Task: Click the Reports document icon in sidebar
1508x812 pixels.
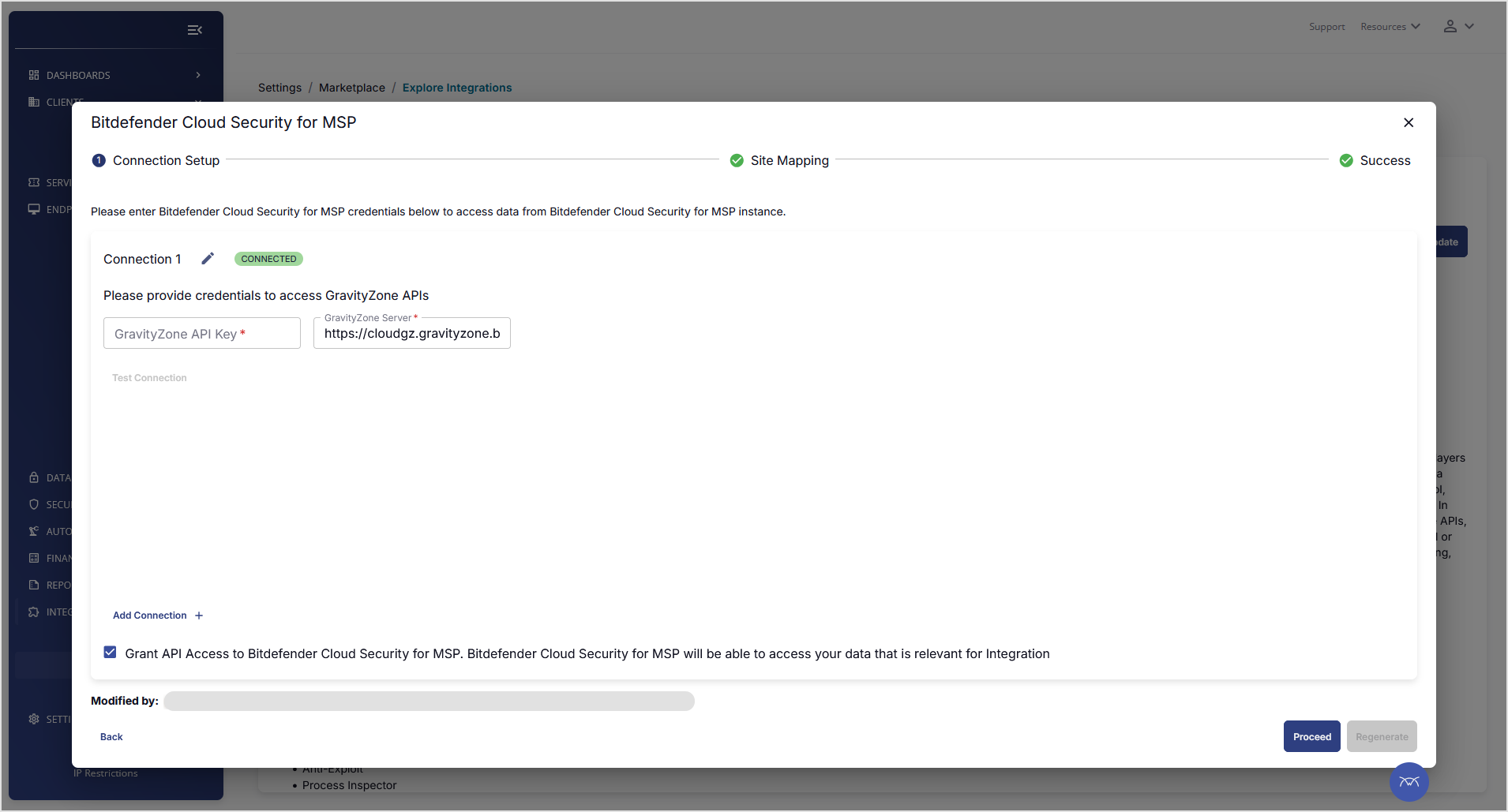Action: [34, 585]
